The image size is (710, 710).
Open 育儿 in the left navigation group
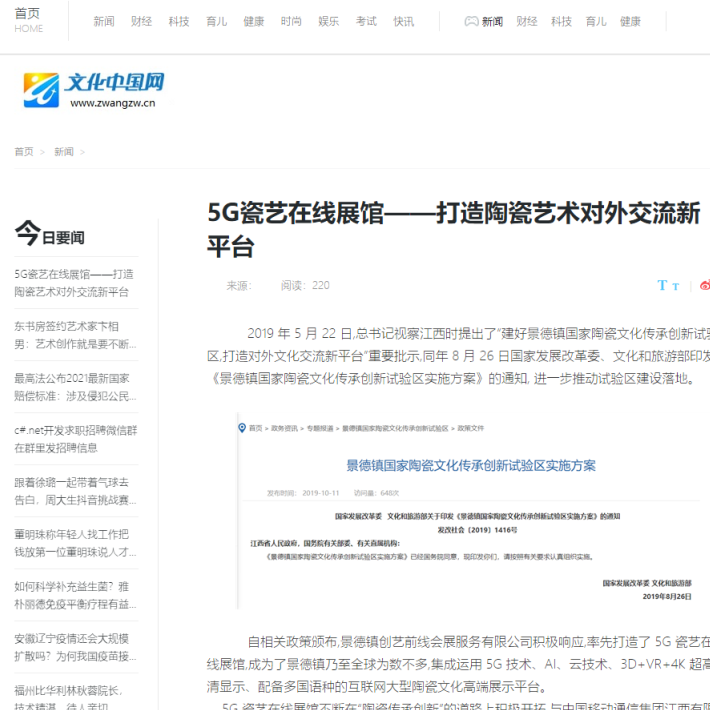216,21
